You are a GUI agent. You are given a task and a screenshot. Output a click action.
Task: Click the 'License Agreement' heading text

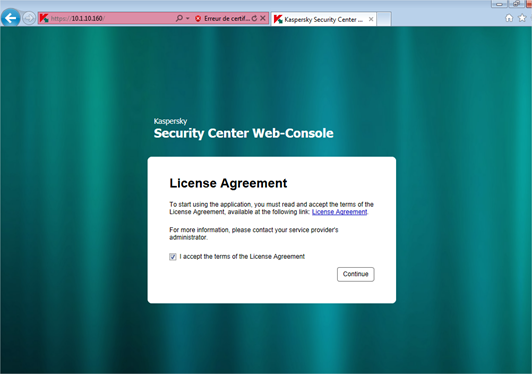pos(228,183)
